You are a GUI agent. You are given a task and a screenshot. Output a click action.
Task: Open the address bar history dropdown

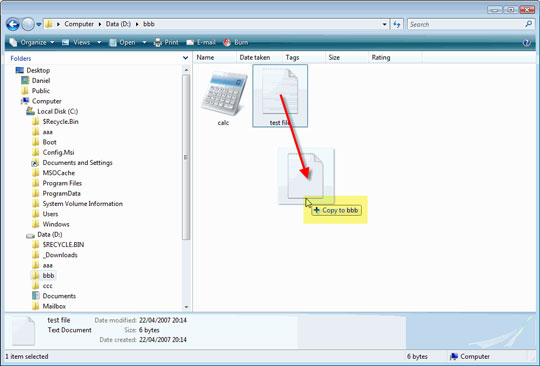[384, 24]
